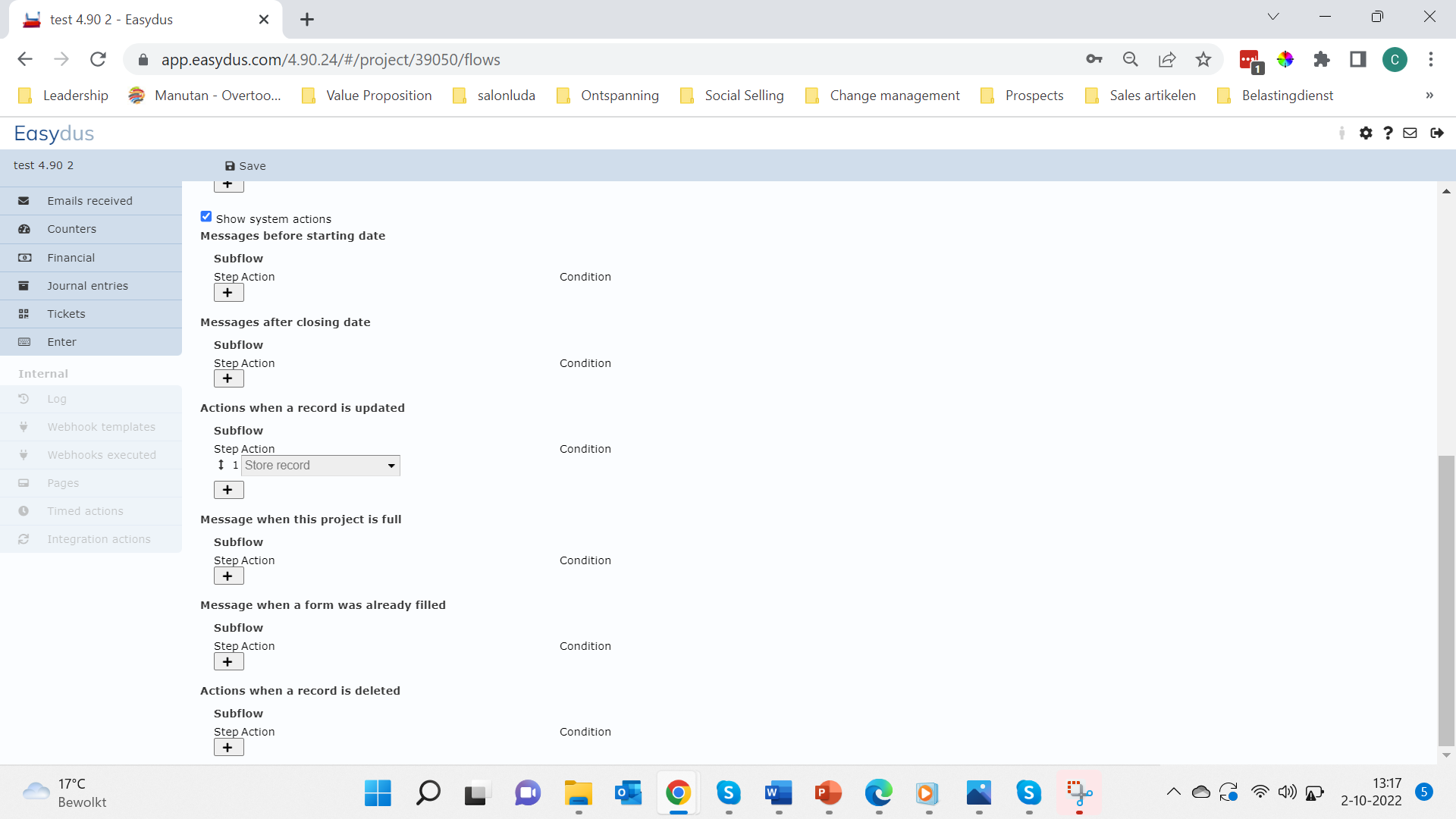This screenshot has width=1456, height=819.
Task: Click the browser address bar URL
Action: tap(331, 59)
